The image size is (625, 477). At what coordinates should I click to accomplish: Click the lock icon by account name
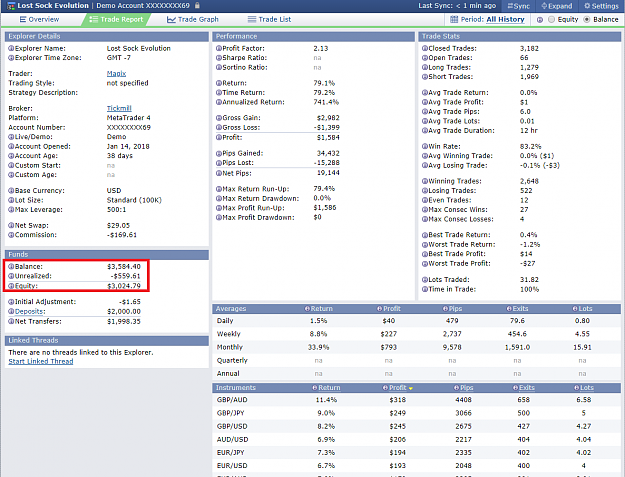click(197, 6)
